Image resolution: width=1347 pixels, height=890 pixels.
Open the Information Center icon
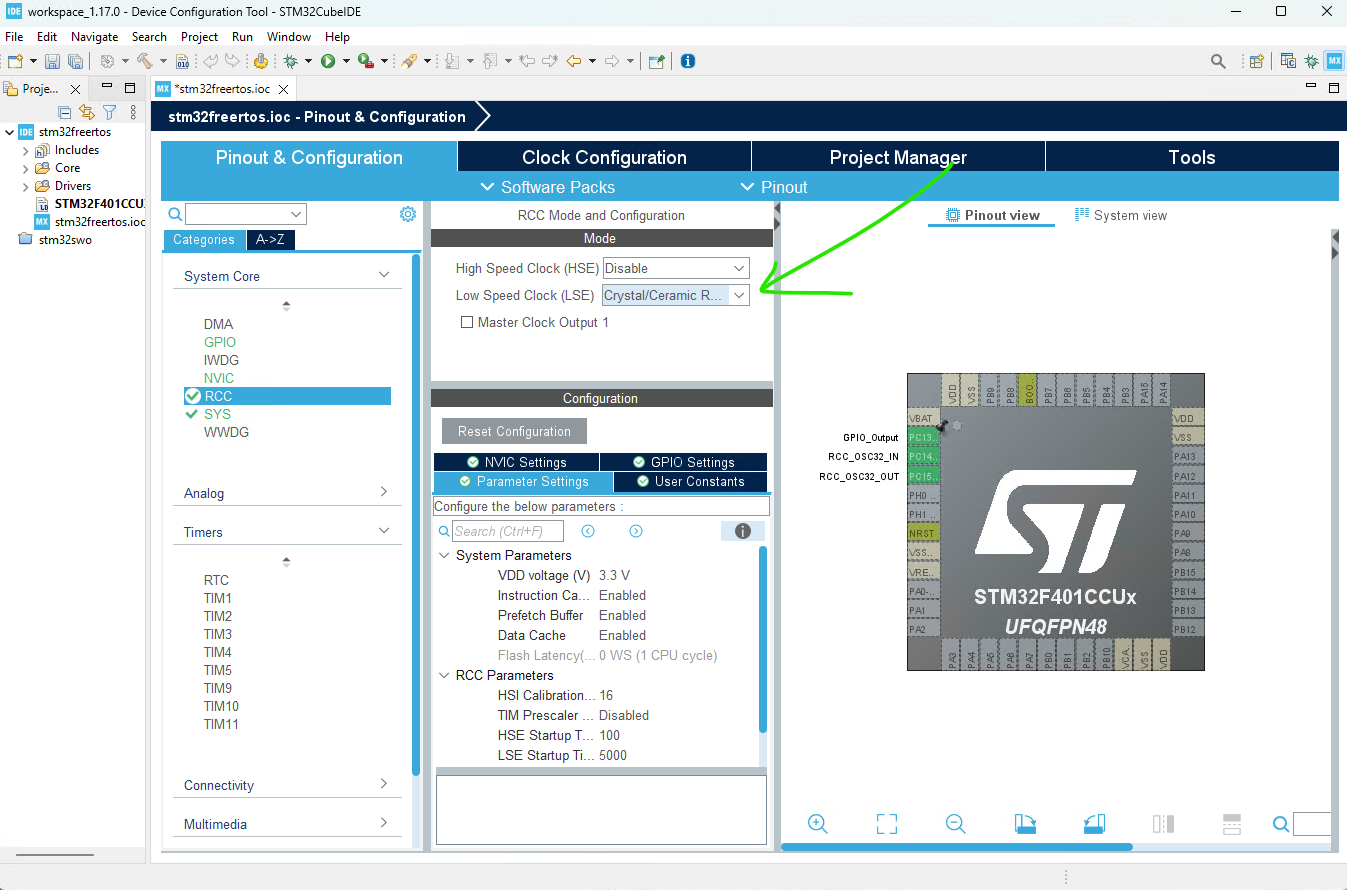[688, 61]
